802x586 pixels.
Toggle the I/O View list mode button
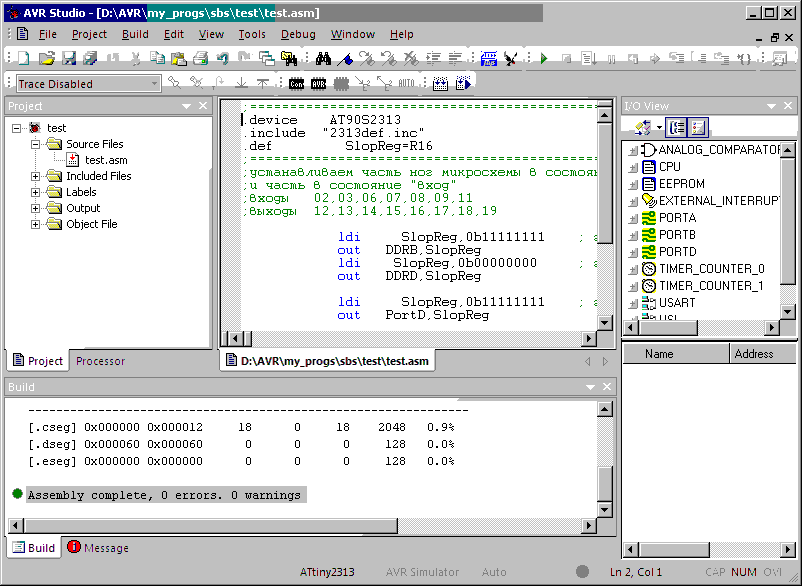click(x=698, y=127)
